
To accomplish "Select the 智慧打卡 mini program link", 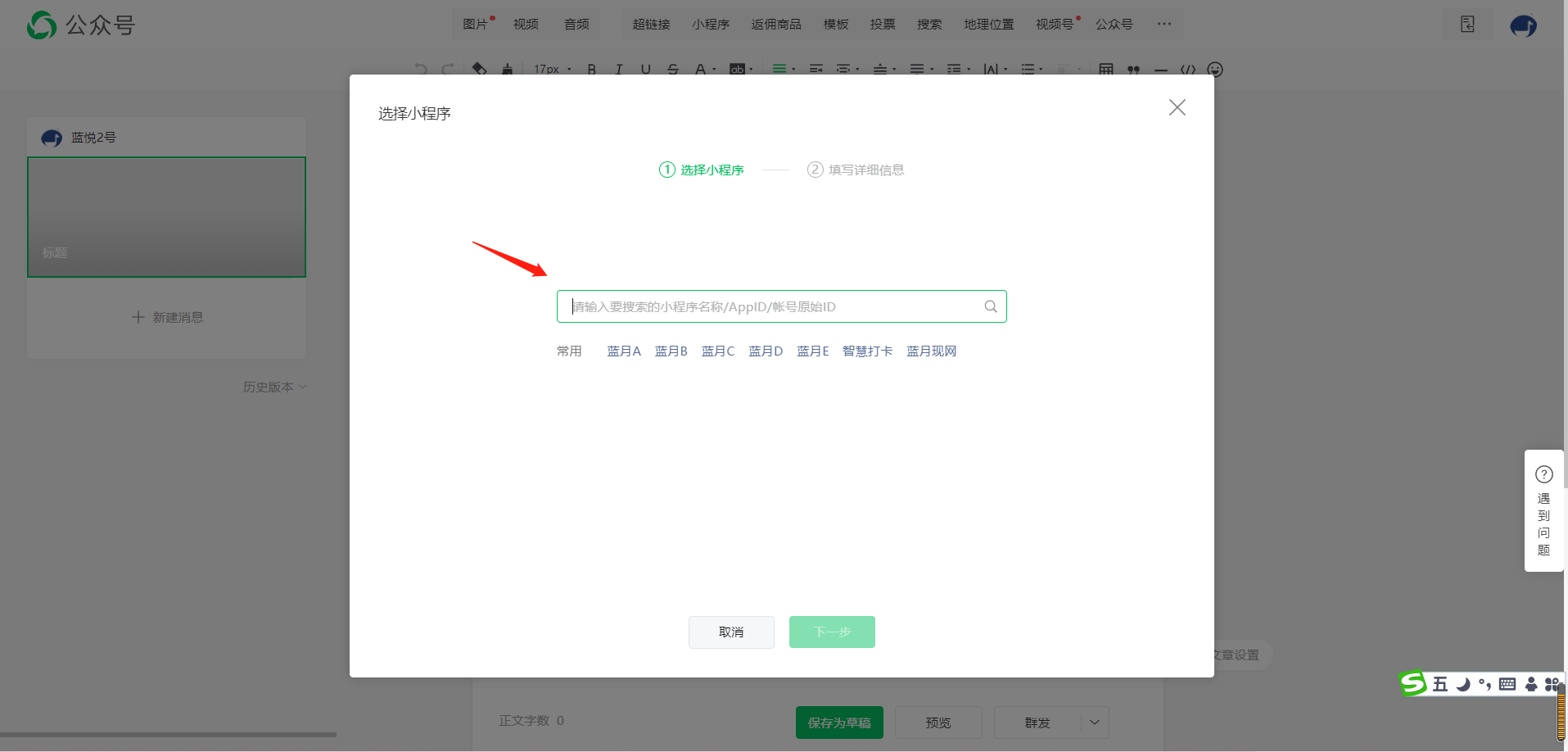I will coord(867,351).
